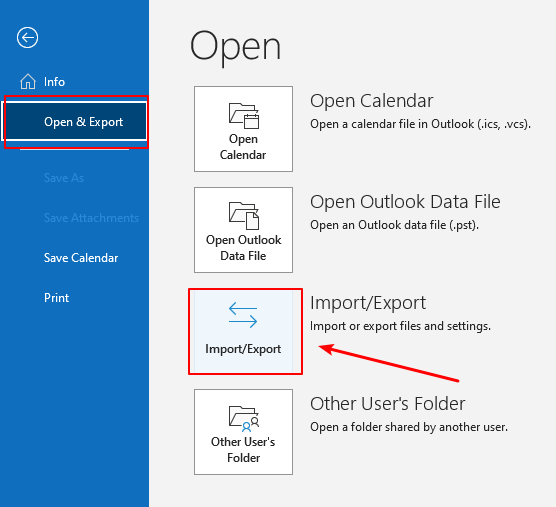The height and width of the screenshot is (507, 556).
Task: Click the Open Outlook Data File heading
Action: point(405,202)
